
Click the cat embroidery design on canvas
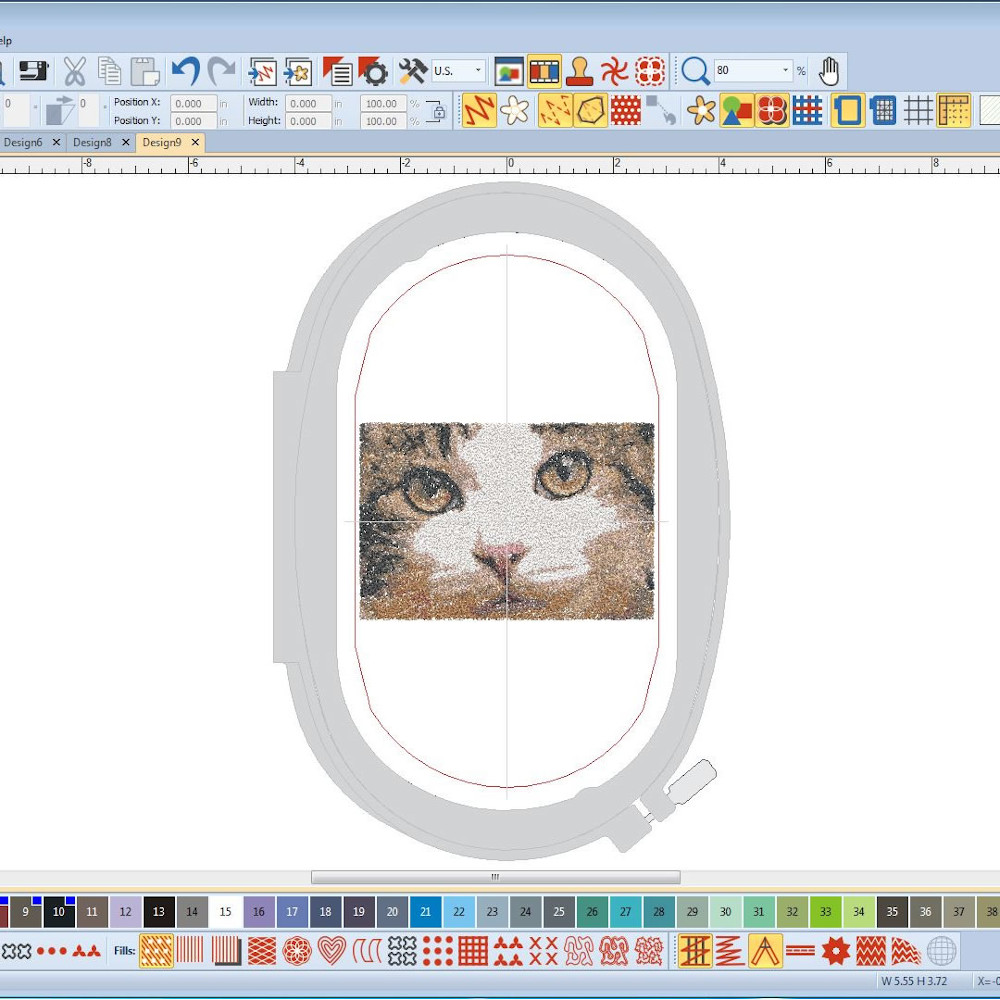(x=507, y=520)
